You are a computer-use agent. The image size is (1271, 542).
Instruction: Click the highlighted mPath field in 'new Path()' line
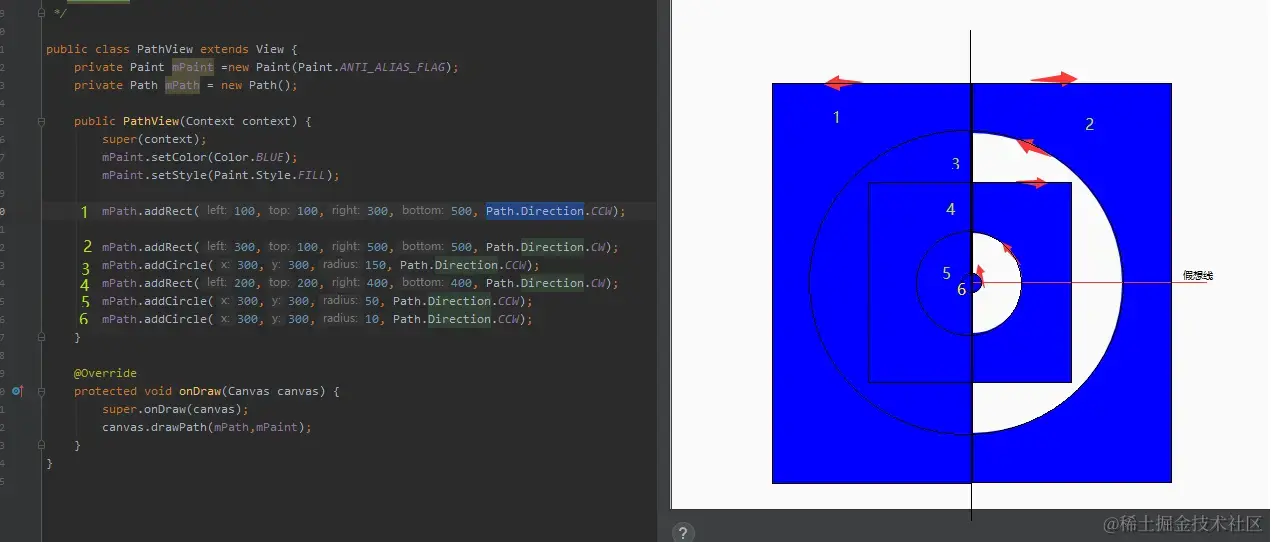(182, 85)
